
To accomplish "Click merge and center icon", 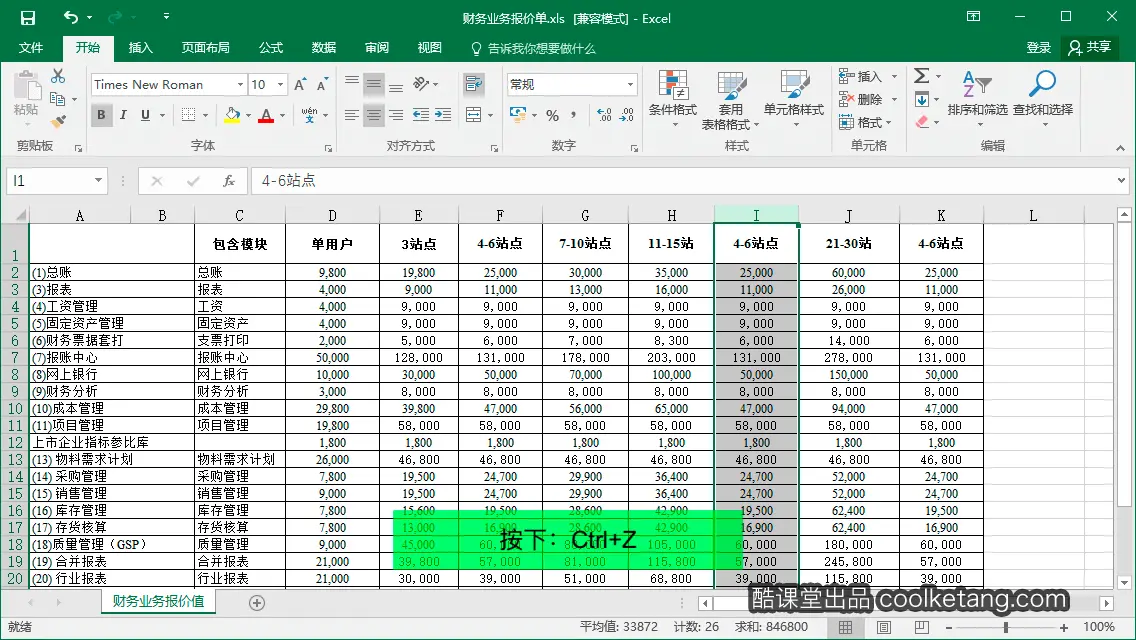I will click(x=473, y=115).
